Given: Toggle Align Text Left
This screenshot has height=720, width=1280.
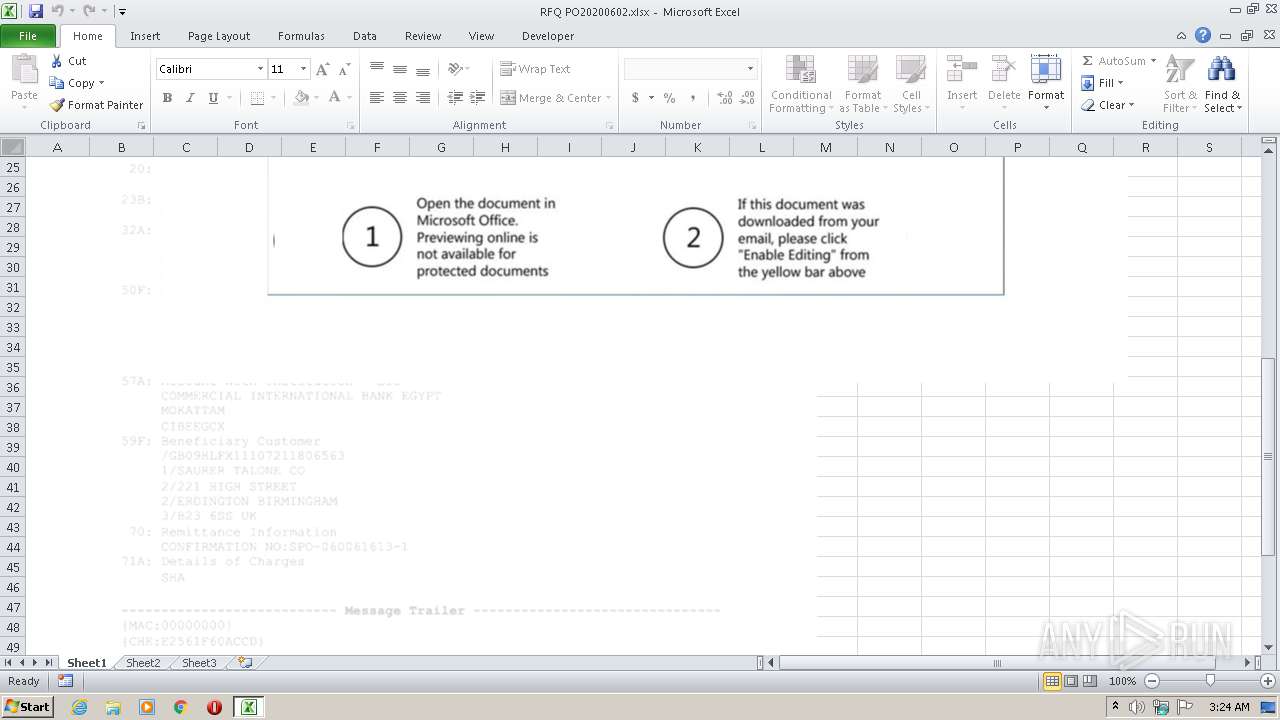Looking at the screenshot, I should tap(377, 98).
